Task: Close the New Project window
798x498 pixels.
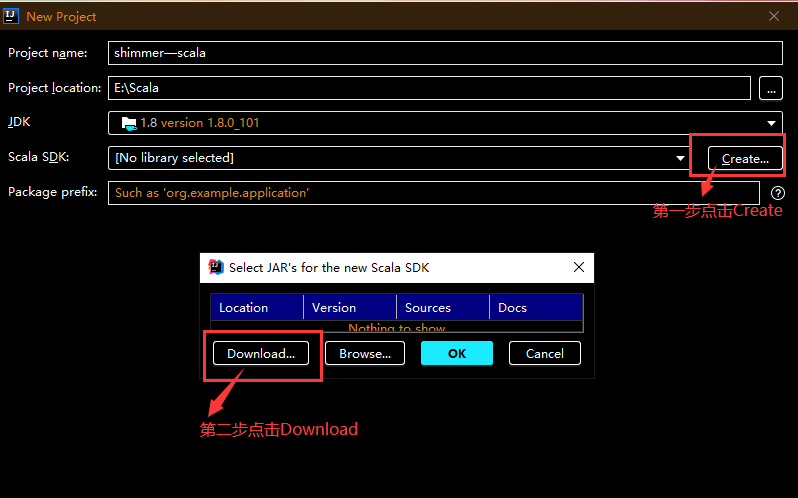Action: 774,16
